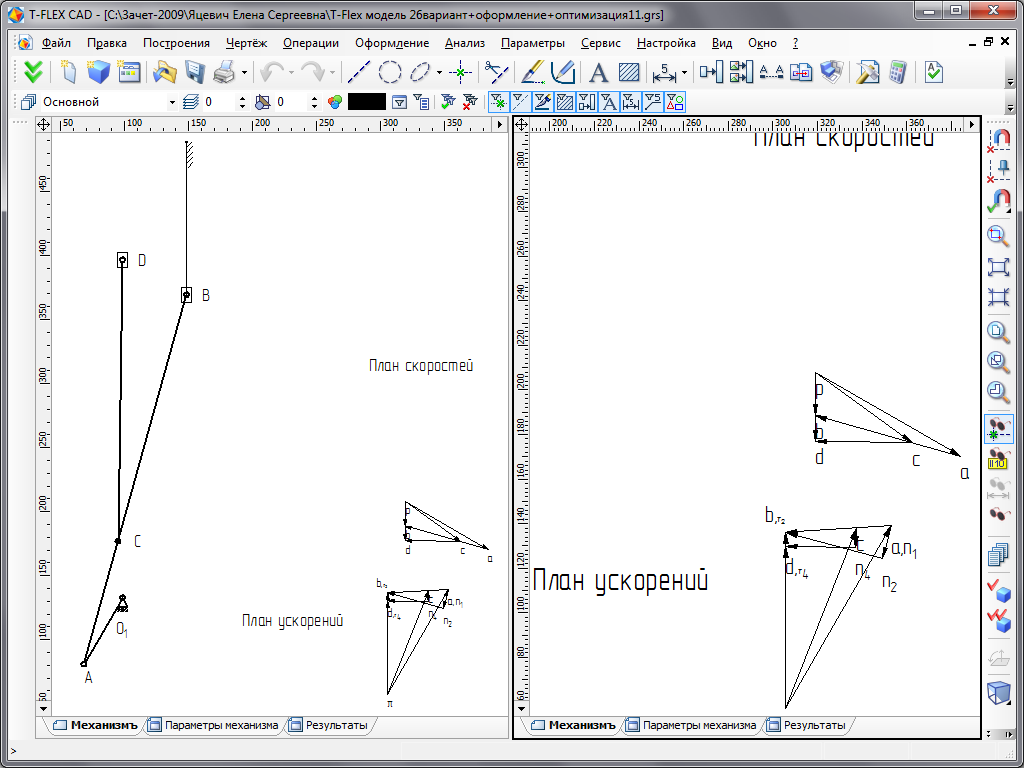This screenshot has width=1024, height=768.
Task: Select the text tool (letter A)
Action: 598,72
